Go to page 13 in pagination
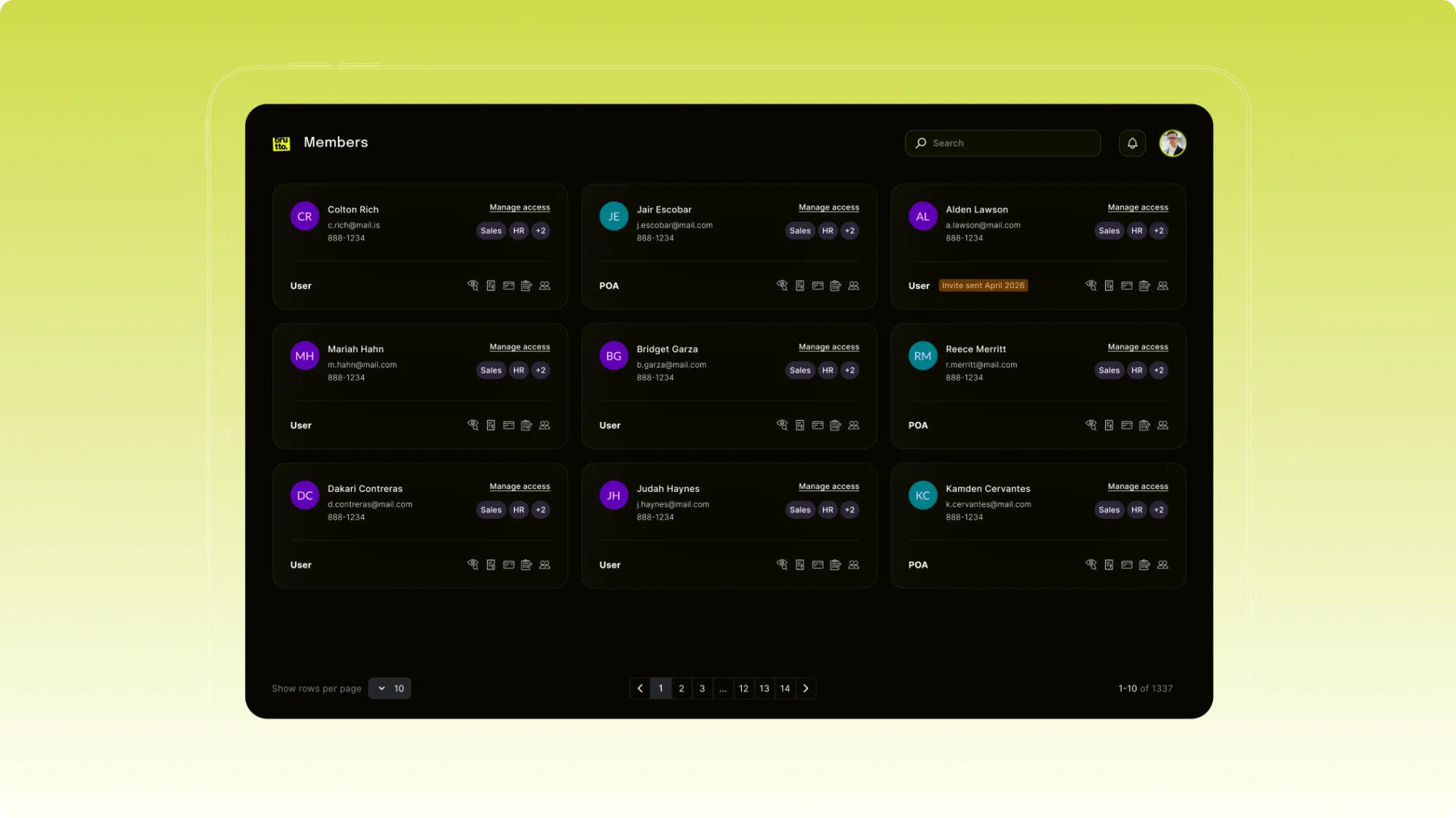The width and height of the screenshot is (1456, 818). (764, 688)
